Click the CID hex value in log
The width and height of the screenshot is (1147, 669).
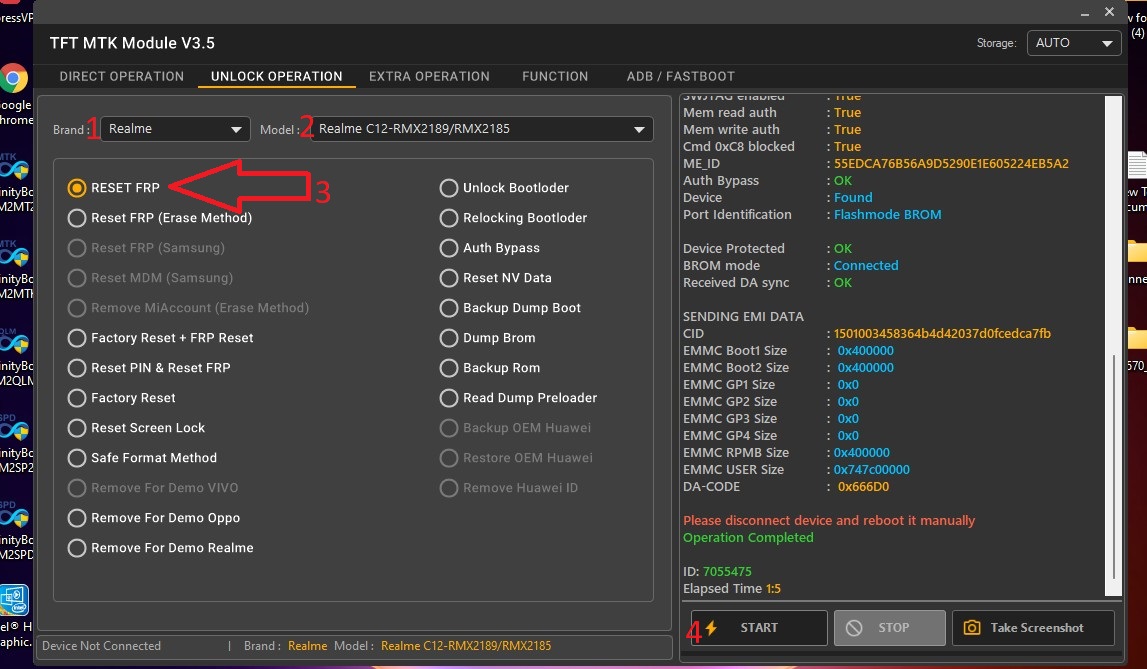coord(942,333)
